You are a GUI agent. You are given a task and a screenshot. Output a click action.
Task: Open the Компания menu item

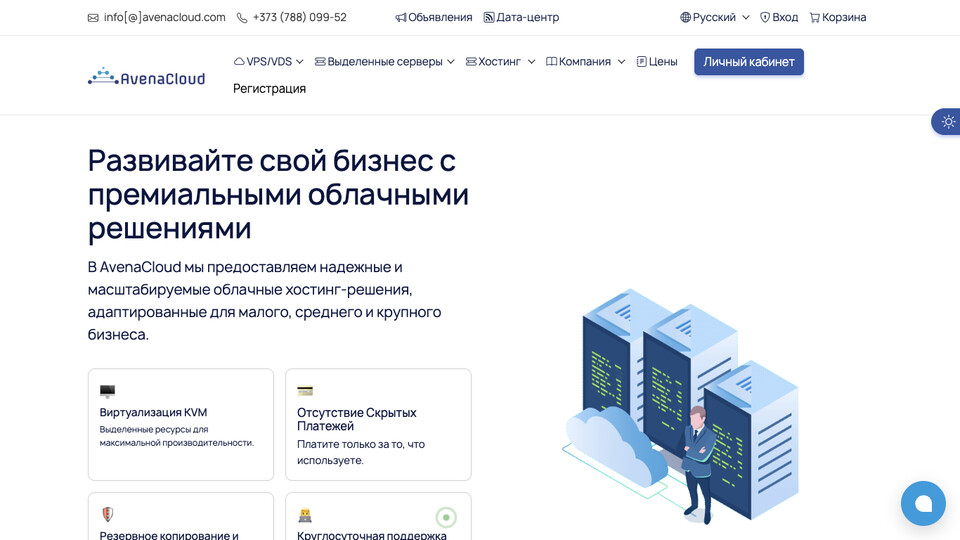(x=585, y=62)
